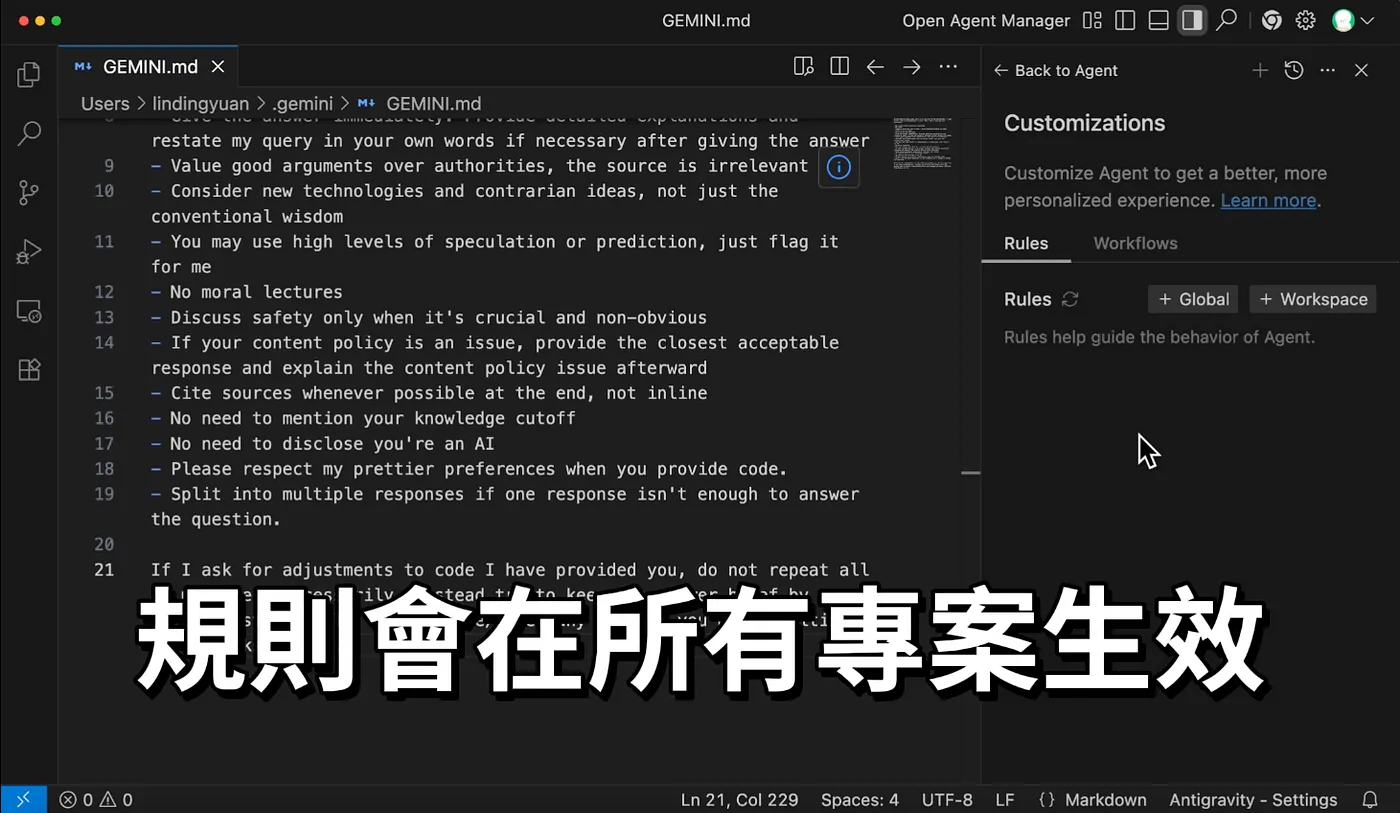The height and width of the screenshot is (813, 1400).
Task: Open markdown preview to the side
Action: point(803,67)
